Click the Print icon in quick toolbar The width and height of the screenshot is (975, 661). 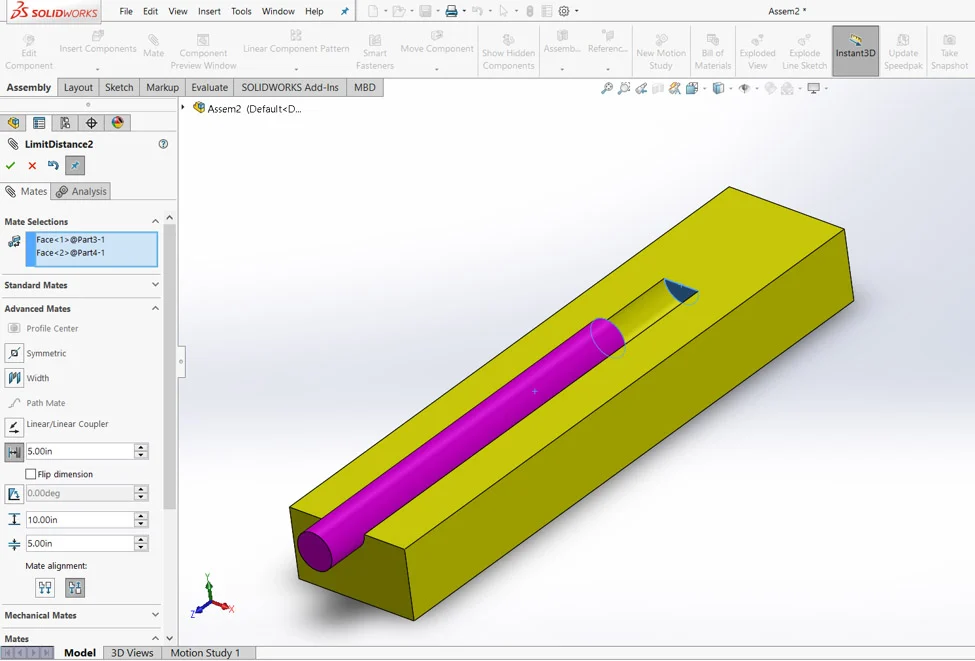click(451, 11)
